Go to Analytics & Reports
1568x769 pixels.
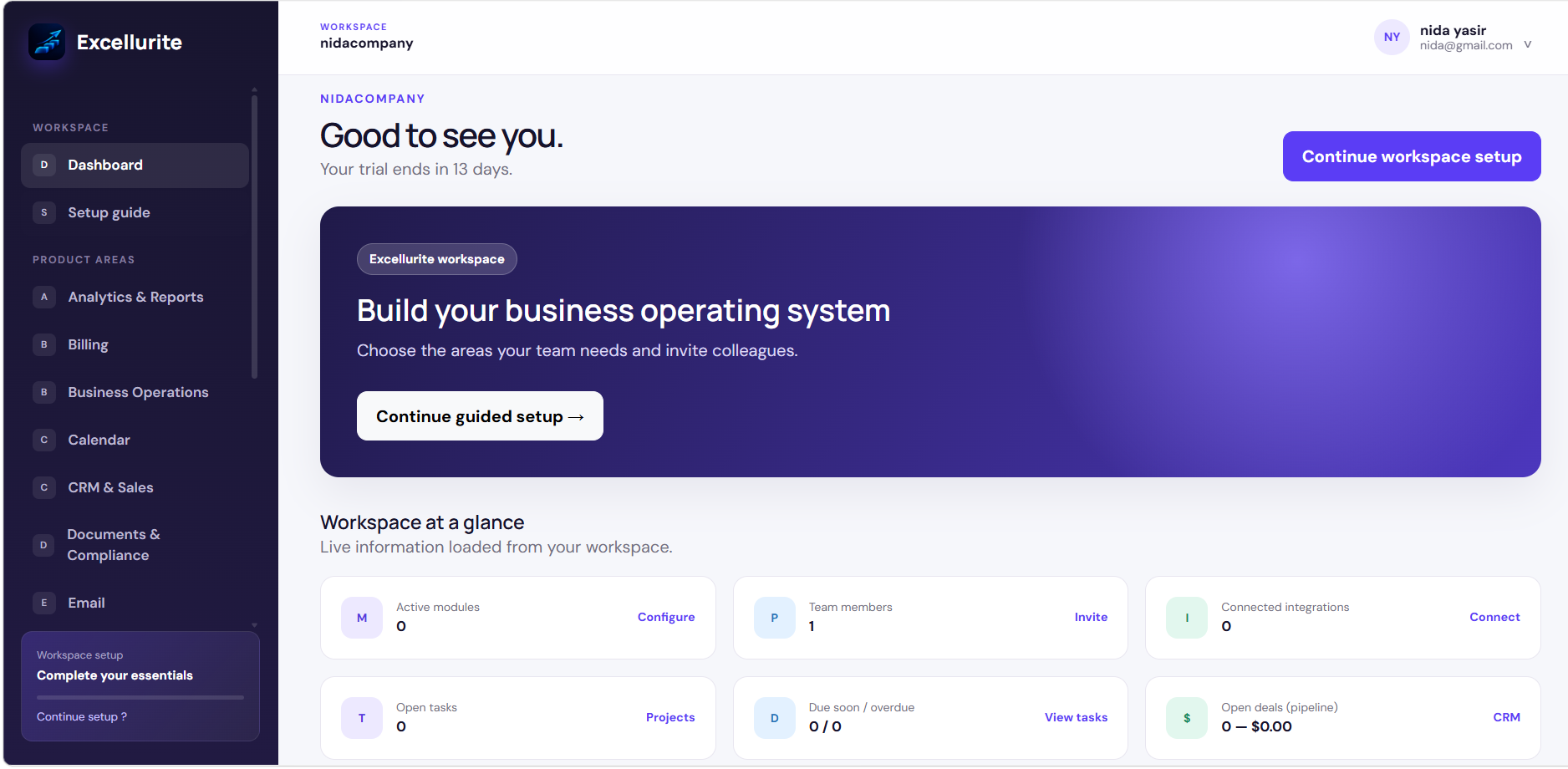coord(135,297)
